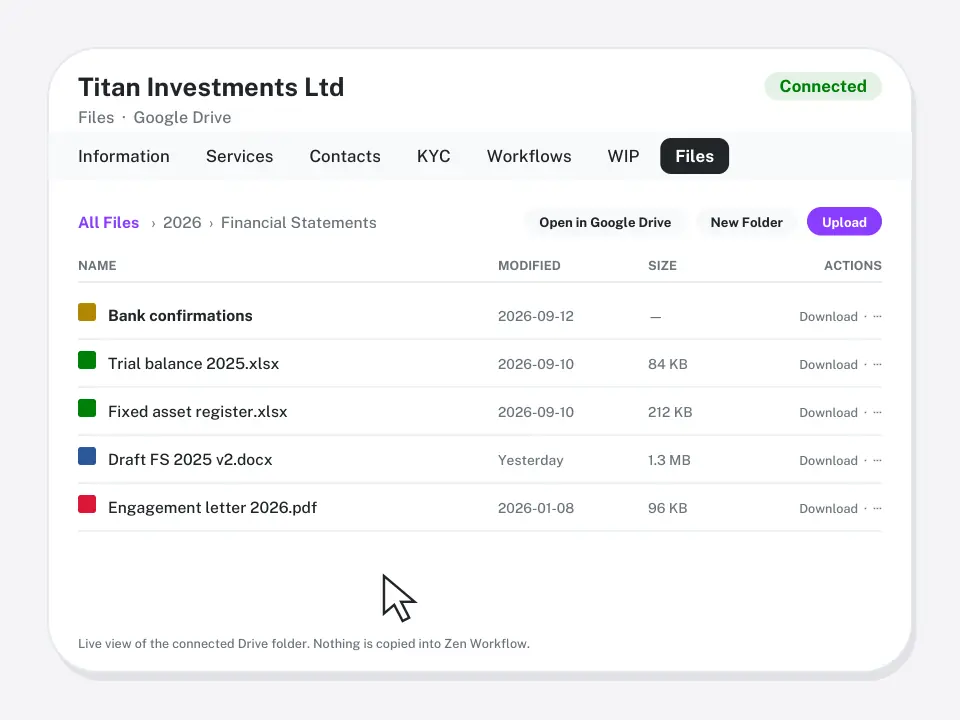Click the 2026-09-12 modified date
Screen dimensions: 960x720
click(x=536, y=316)
